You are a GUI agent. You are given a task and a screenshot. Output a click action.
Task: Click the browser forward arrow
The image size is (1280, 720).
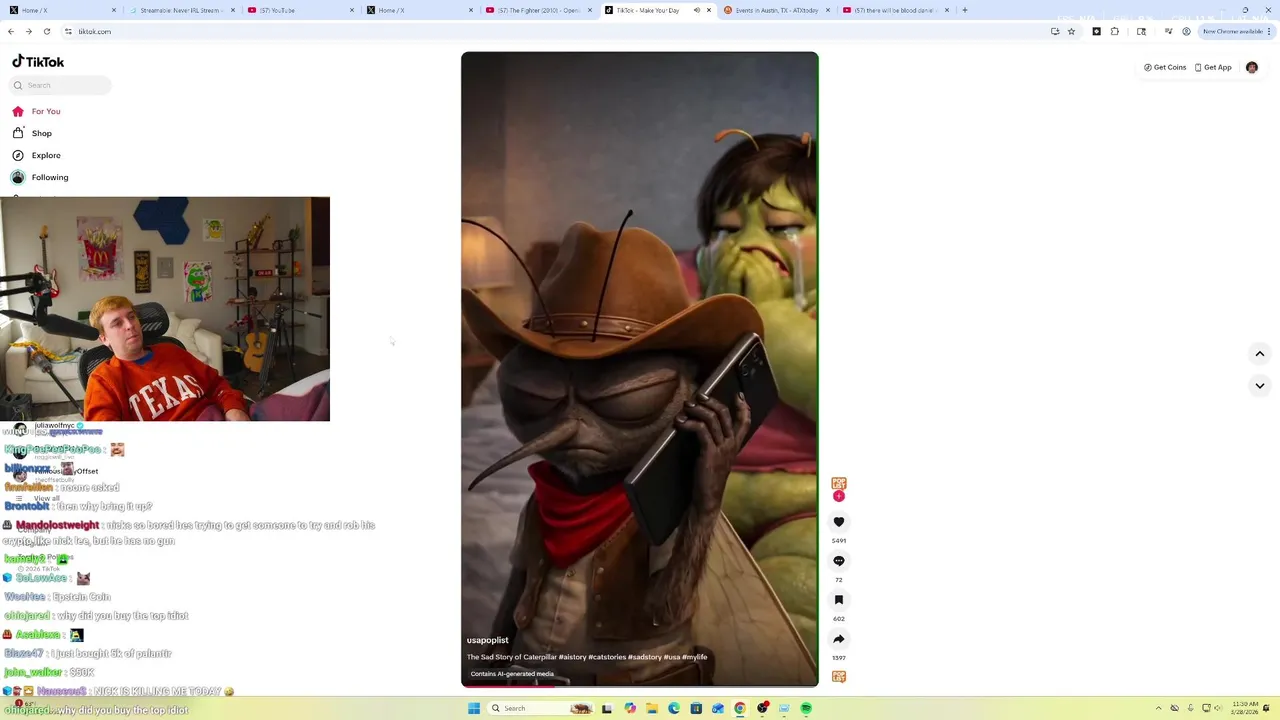(28, 31)
